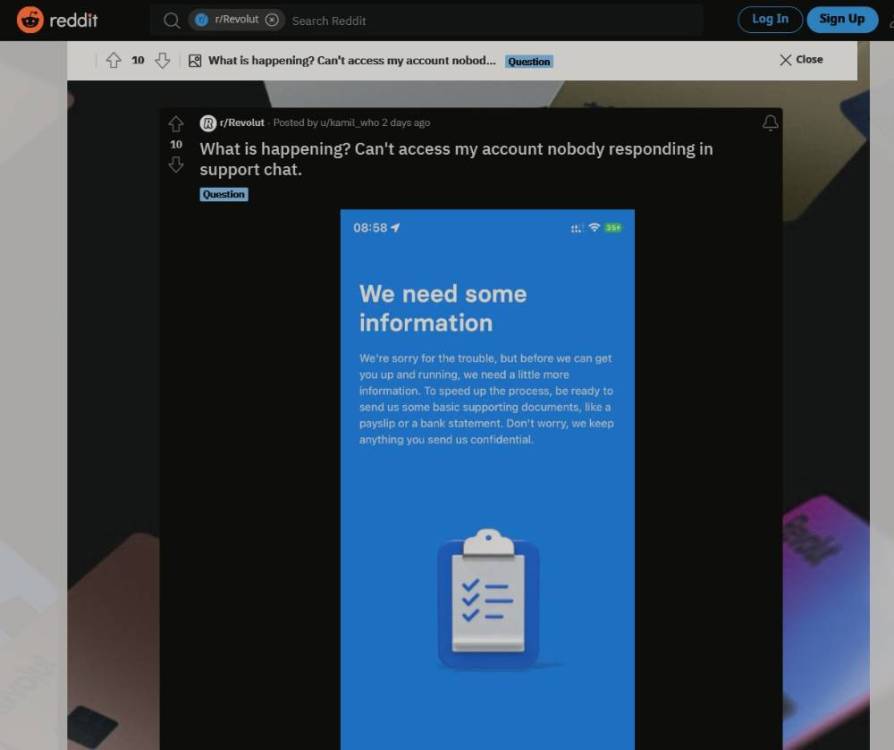Open the r/Revolut subreddit link
894x750 pixels.
click(x=242, y=123)
